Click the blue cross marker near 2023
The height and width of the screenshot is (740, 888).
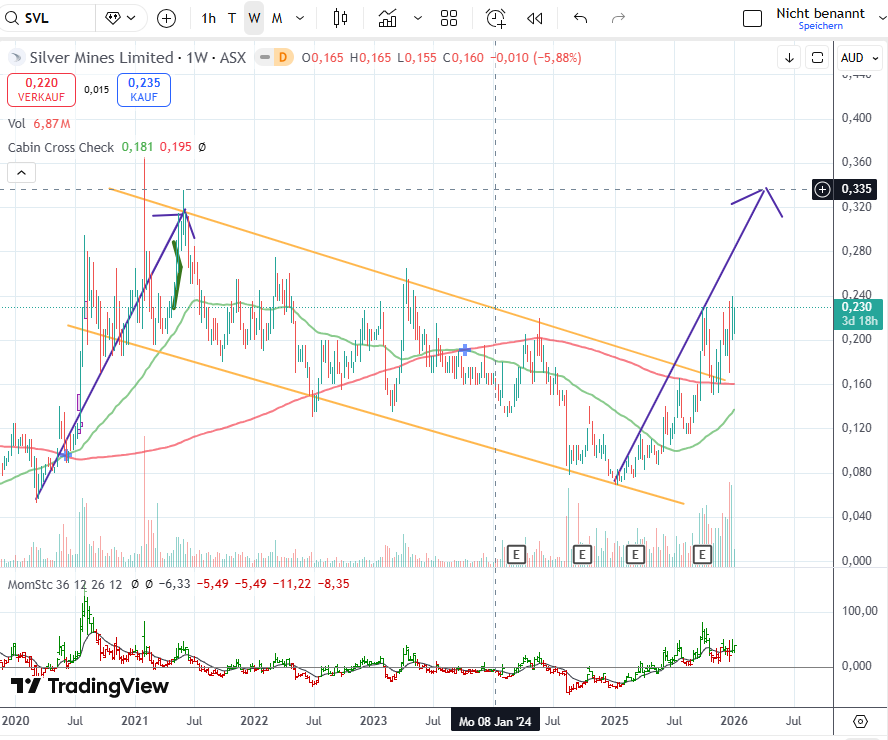click(x=464, y=350)
